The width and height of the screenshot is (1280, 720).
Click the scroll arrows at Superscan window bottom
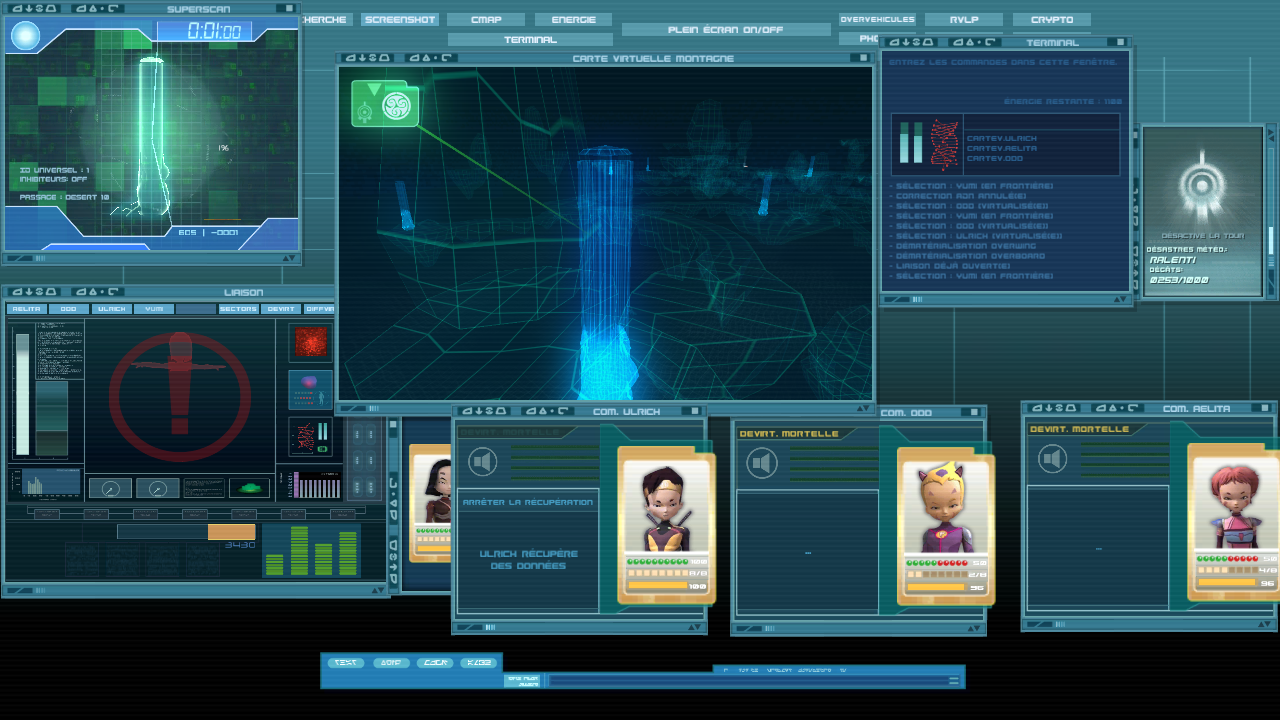point(289,258)
